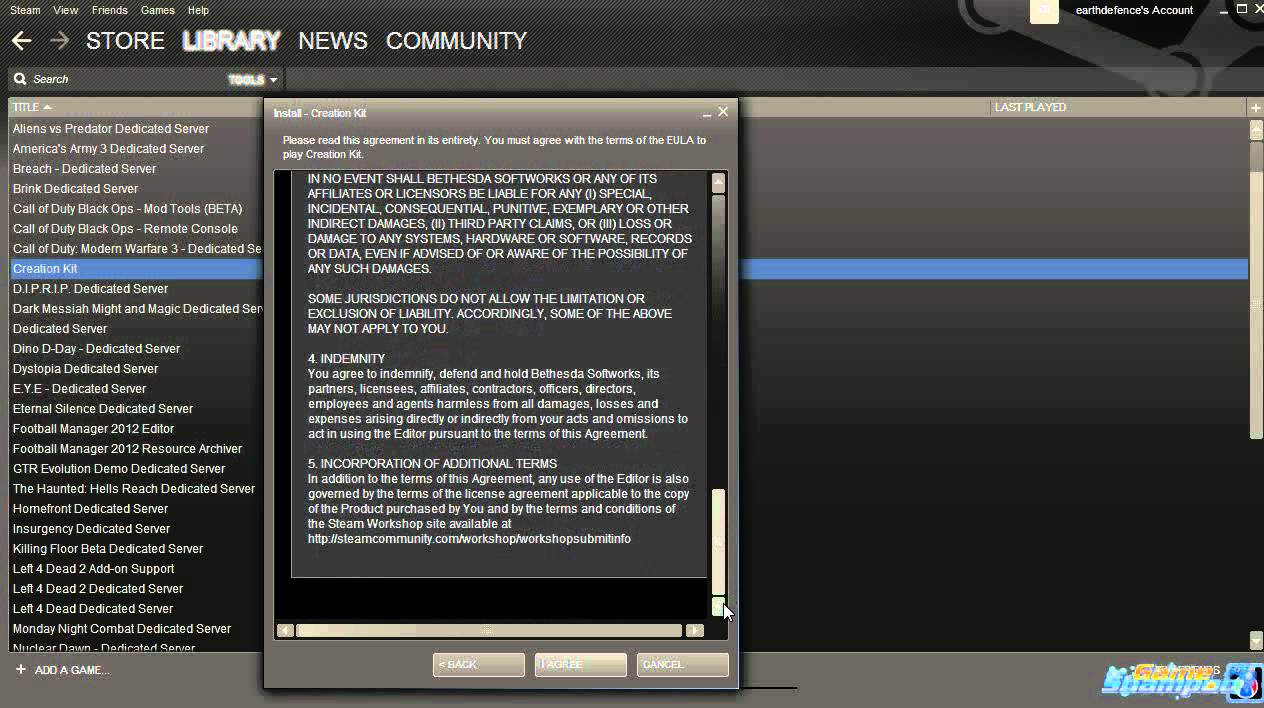Click the I Agree button

click(x=581, y=664)
